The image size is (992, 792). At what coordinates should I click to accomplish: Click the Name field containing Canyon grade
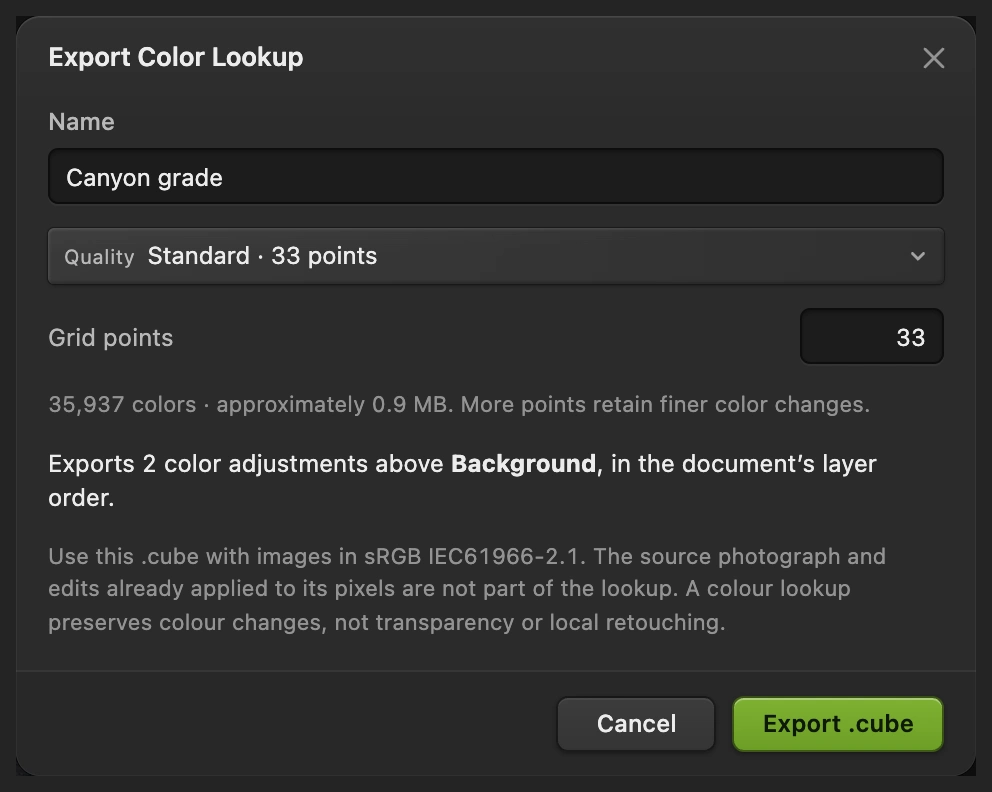pyautogui.click(x=496, y=176)
